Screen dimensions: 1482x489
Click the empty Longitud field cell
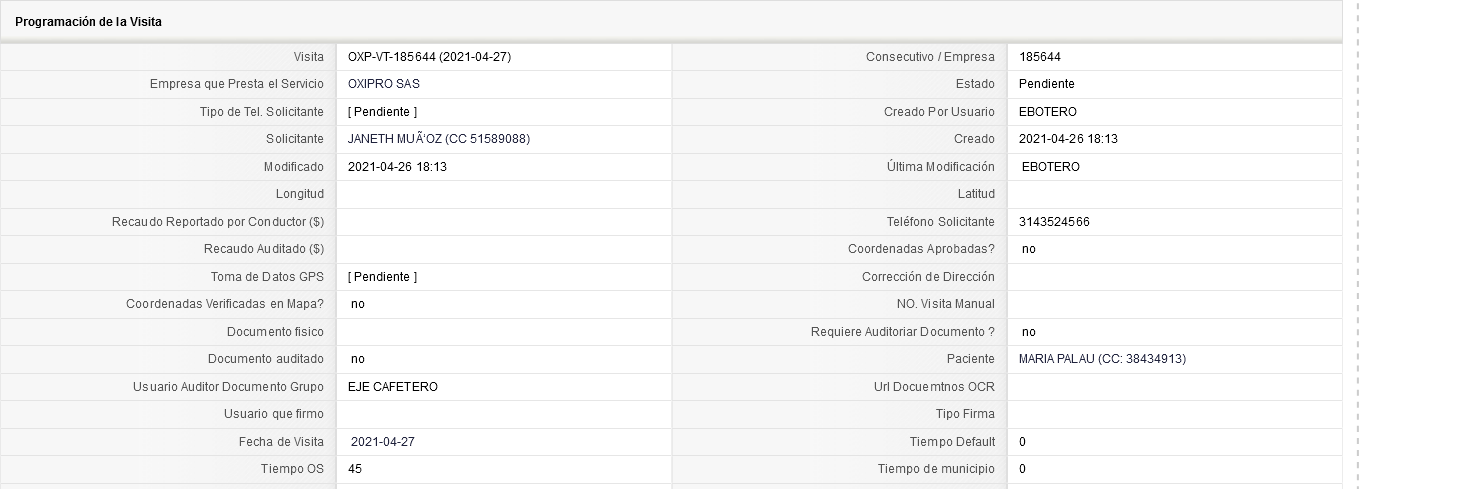click(x=504, y=194)
